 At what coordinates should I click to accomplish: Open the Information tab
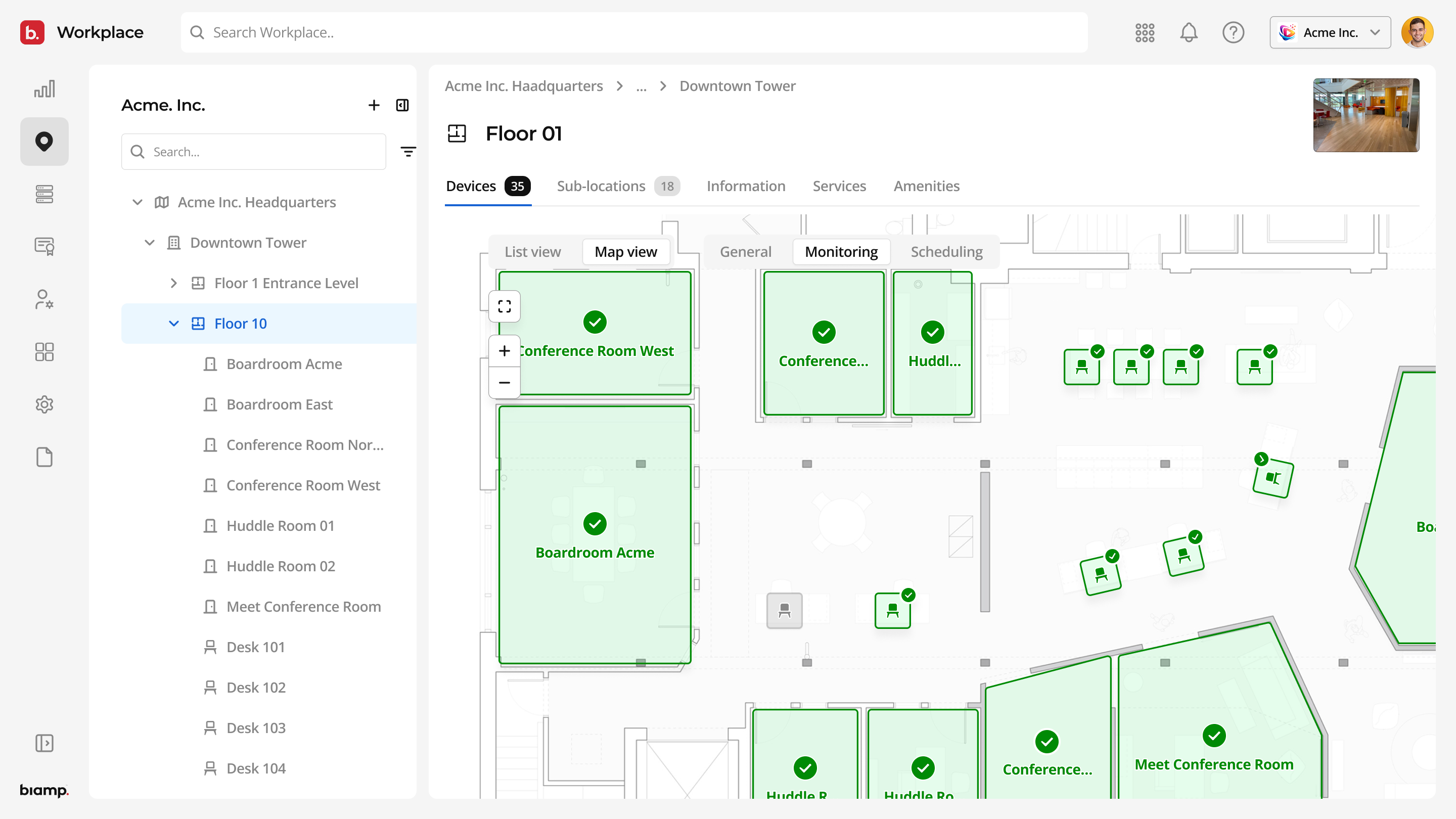[x=746, y=186]
